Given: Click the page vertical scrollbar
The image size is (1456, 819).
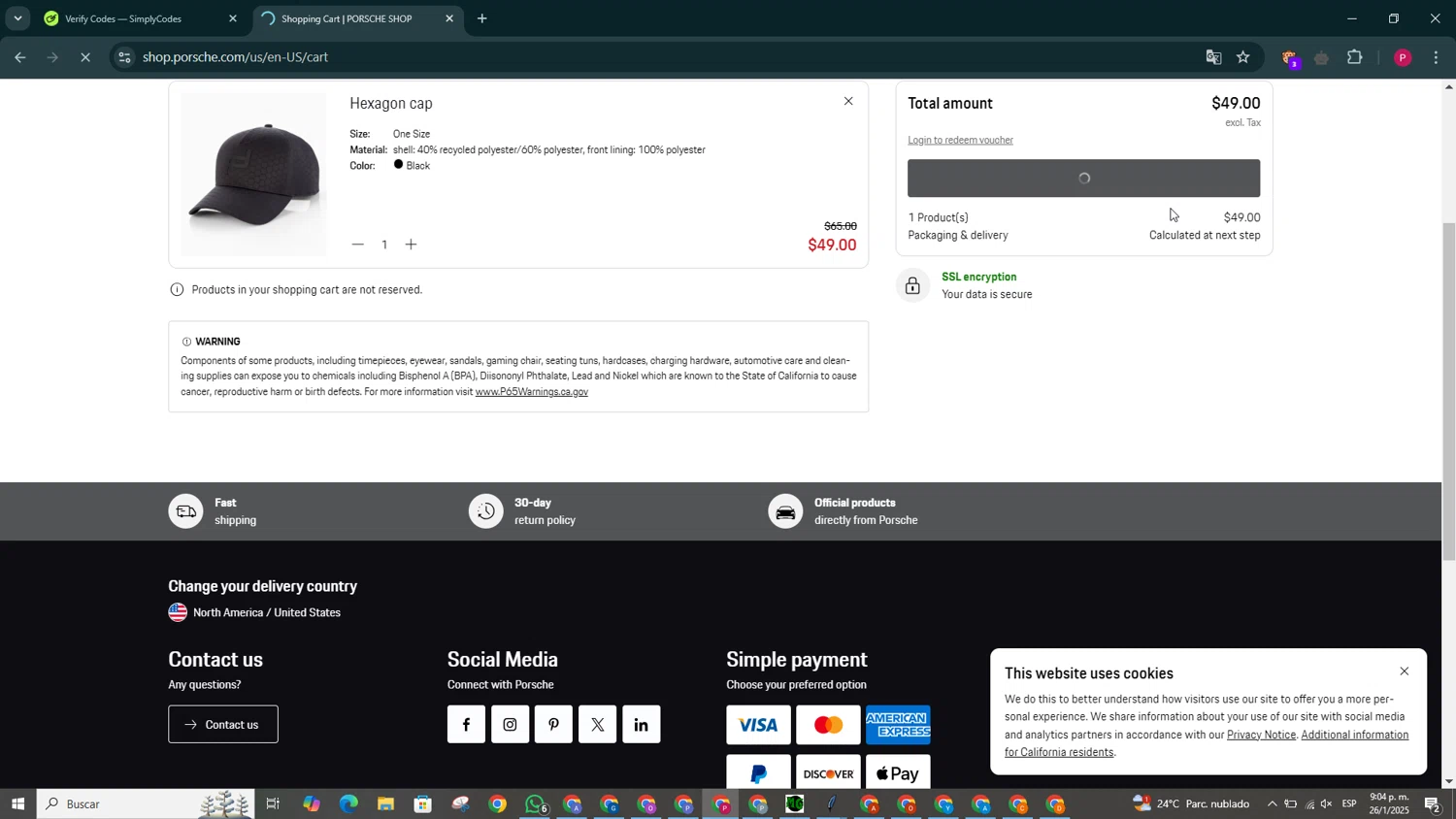Looking at the screenshot, I should [1448, 391].
